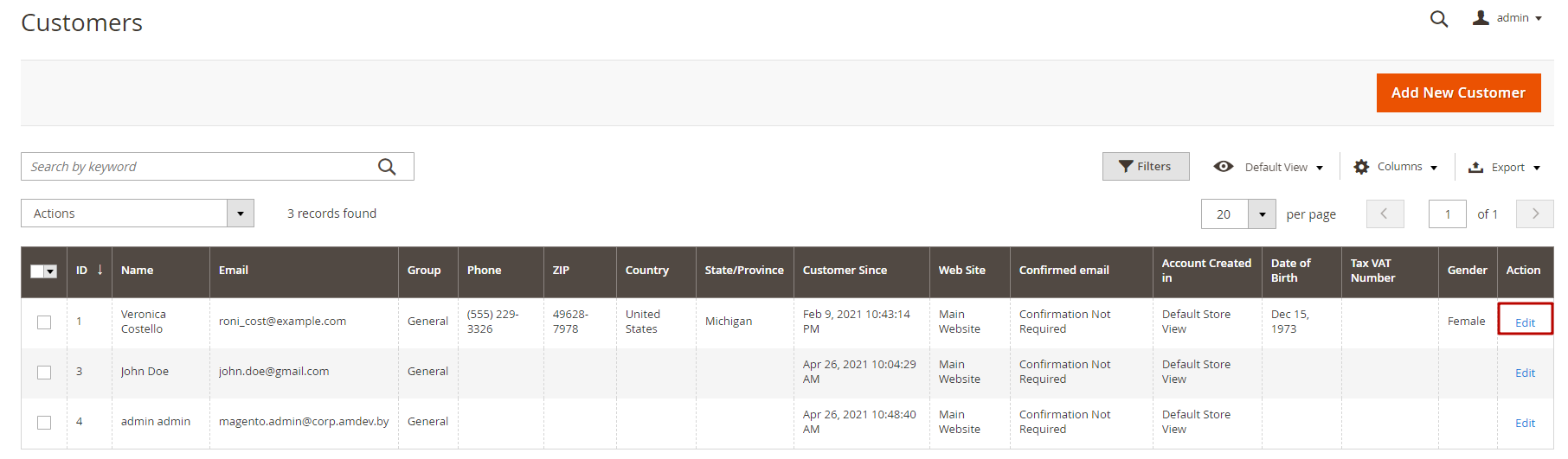Click the keyword search magnifier icon
1568x459 pixels.
[387, 167]
